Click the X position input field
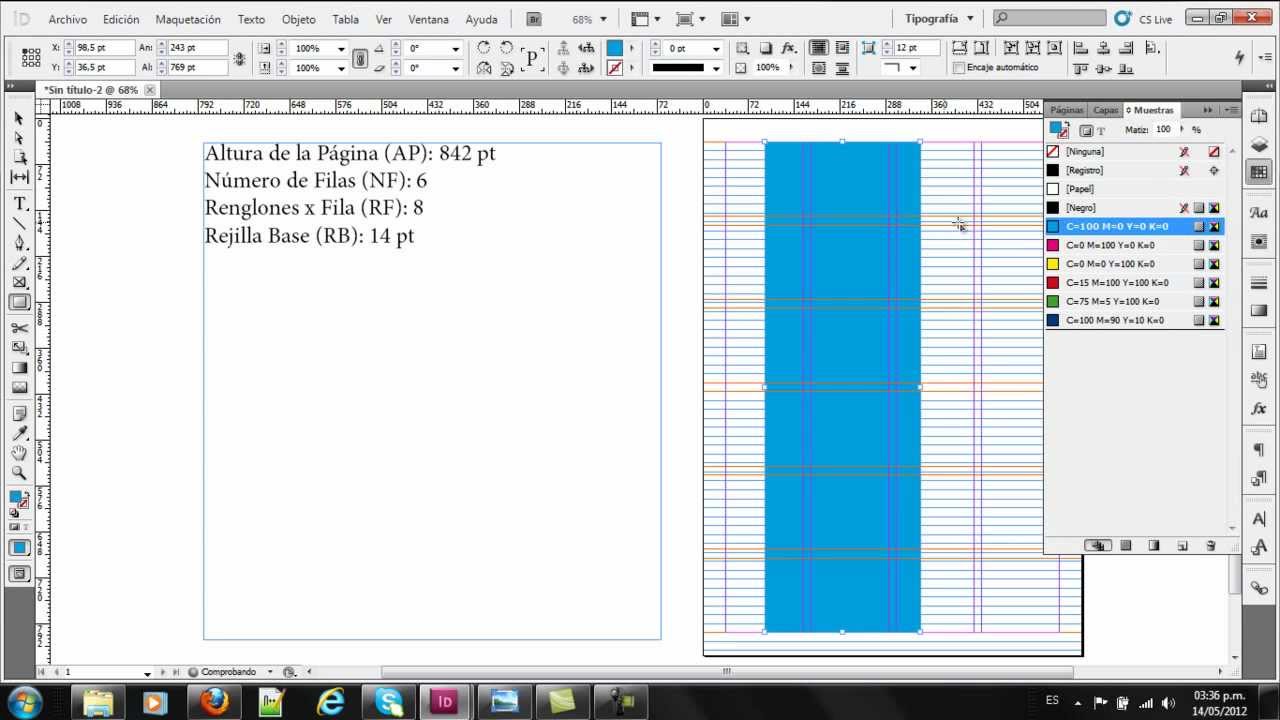 tap(104, 48)
